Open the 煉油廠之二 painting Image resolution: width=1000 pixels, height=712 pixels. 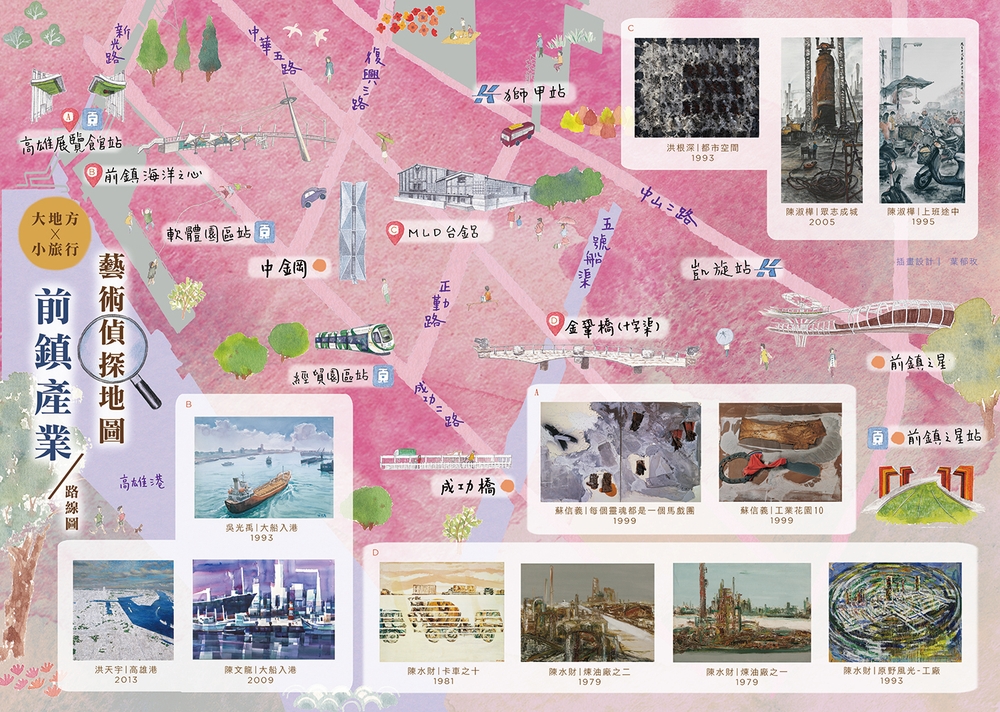pyautogui.click(x=587, y=612)
